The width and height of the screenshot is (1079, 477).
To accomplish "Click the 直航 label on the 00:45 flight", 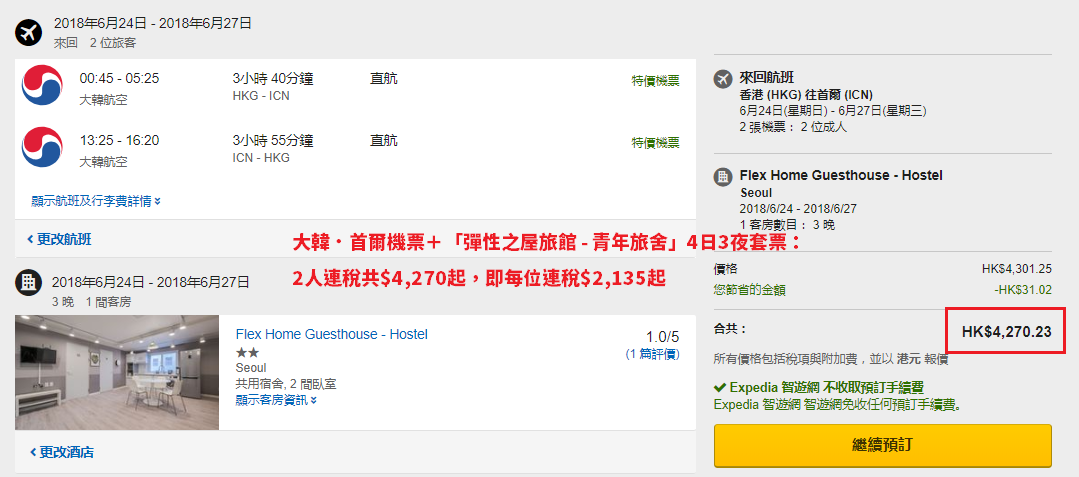I will pyautogui.click(x=383, y=78).
